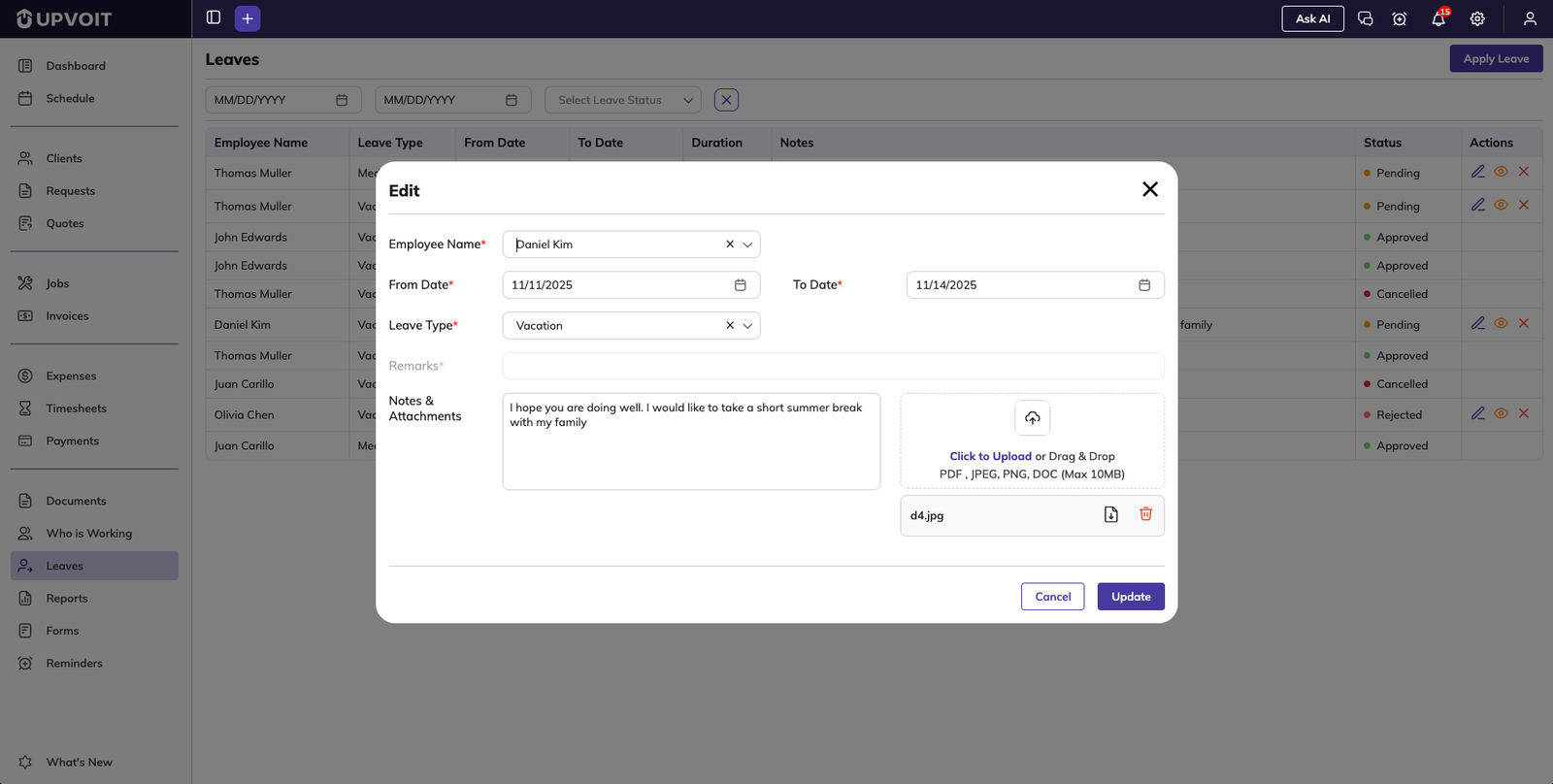Open Quotes in the sidebar
The image size is (1553, 784).
point(94,223)
